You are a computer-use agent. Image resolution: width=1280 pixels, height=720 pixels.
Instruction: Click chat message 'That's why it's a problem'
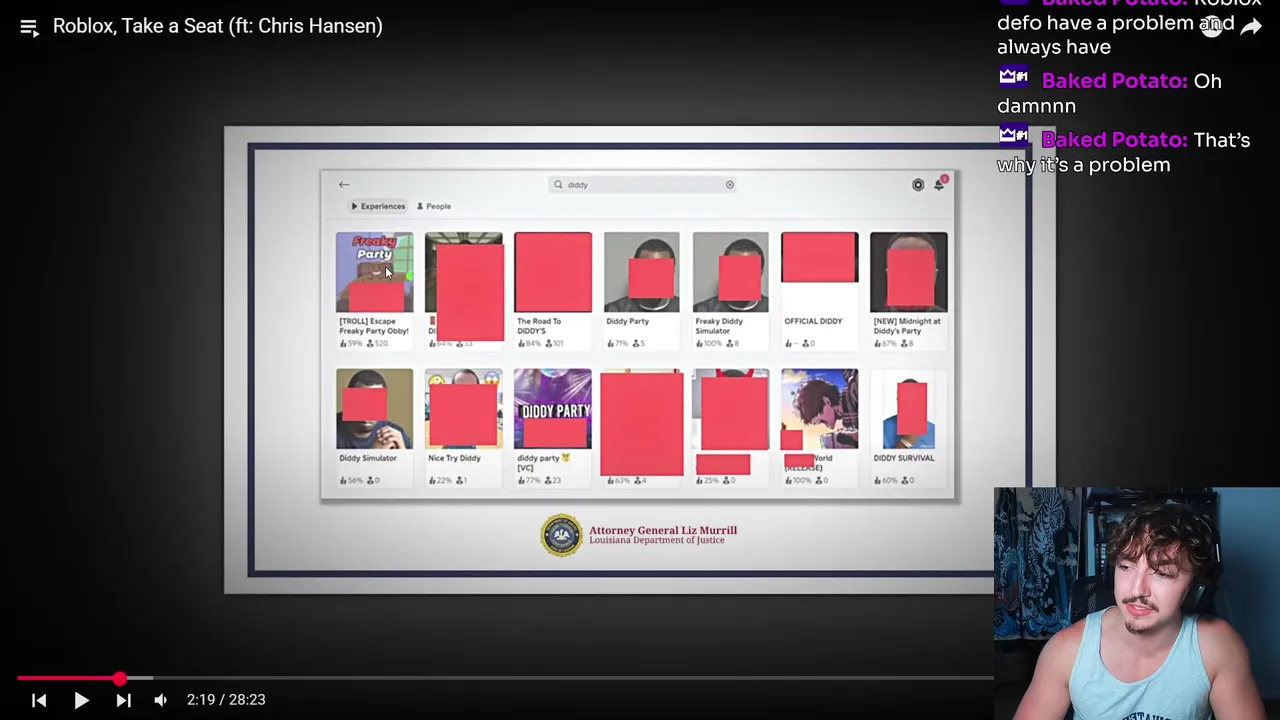[x=1124, y=152]
